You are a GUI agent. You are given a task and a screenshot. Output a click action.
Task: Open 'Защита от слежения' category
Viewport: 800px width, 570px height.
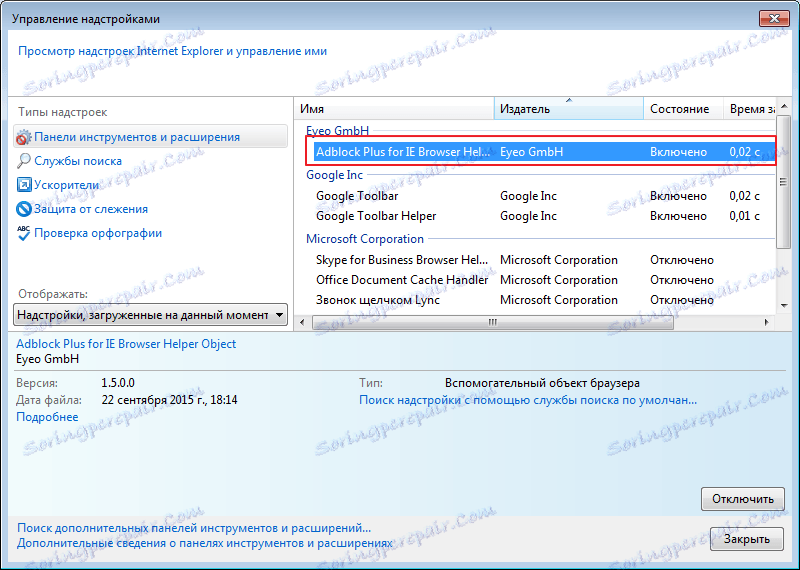(91, 209)
